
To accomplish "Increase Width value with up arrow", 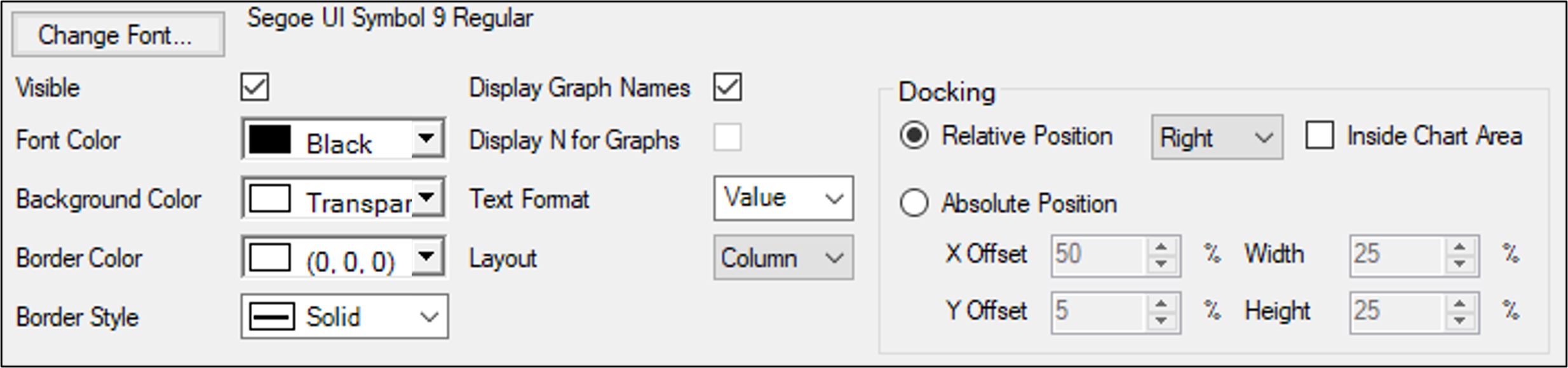I will tap(1460, 247).
